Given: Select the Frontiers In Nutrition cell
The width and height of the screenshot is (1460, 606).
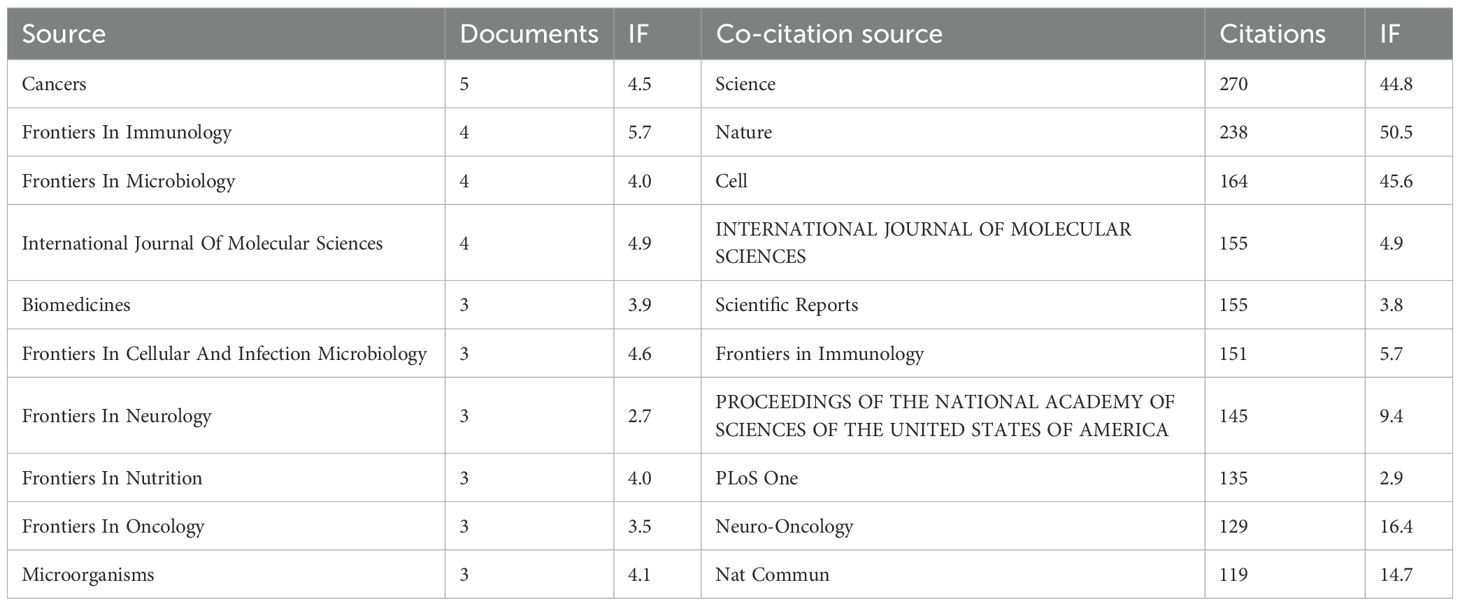Looking at the screenshot, I should (112, 478).
